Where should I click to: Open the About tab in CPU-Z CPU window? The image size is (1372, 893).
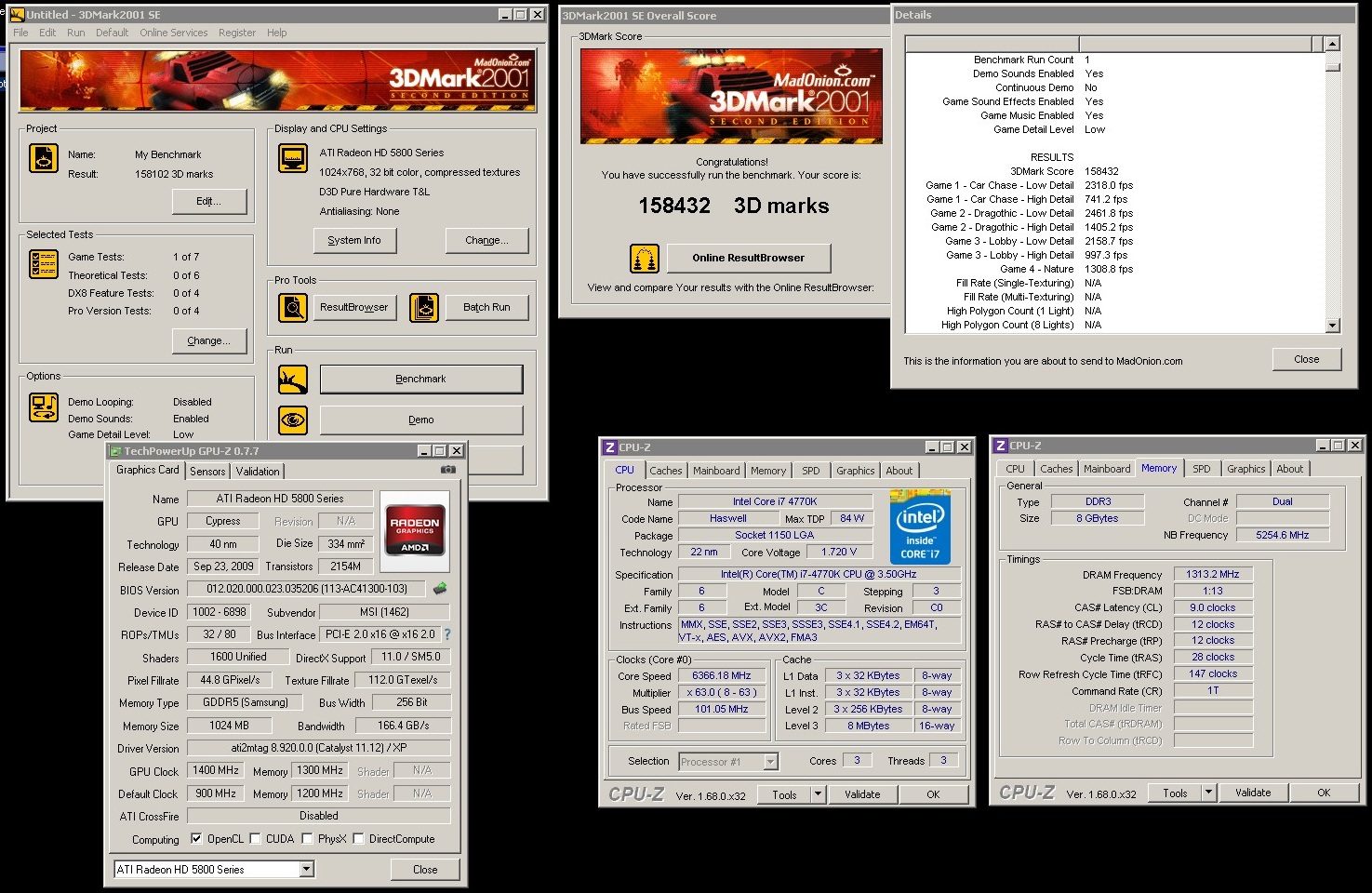tap(899, 471)
